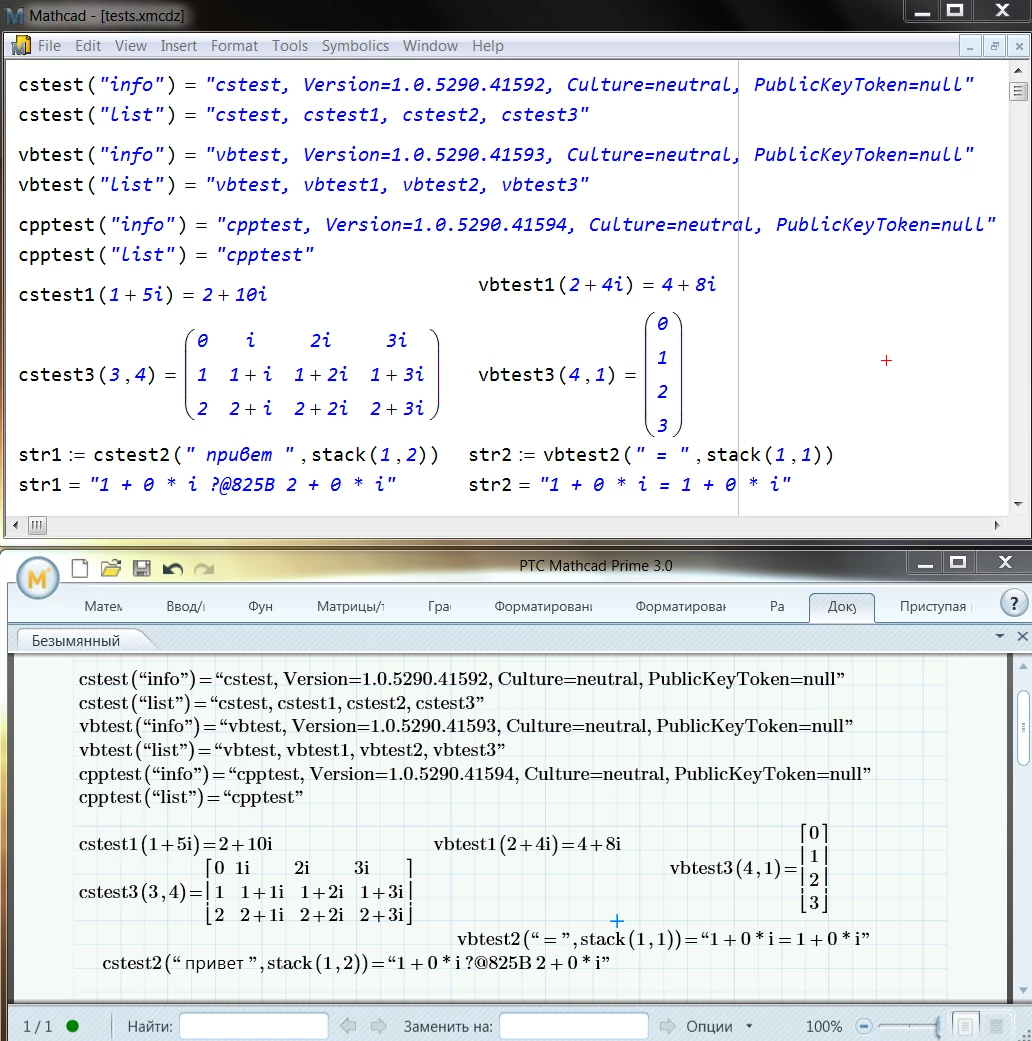Open the View menu in Mathcad

coord(130,46)
